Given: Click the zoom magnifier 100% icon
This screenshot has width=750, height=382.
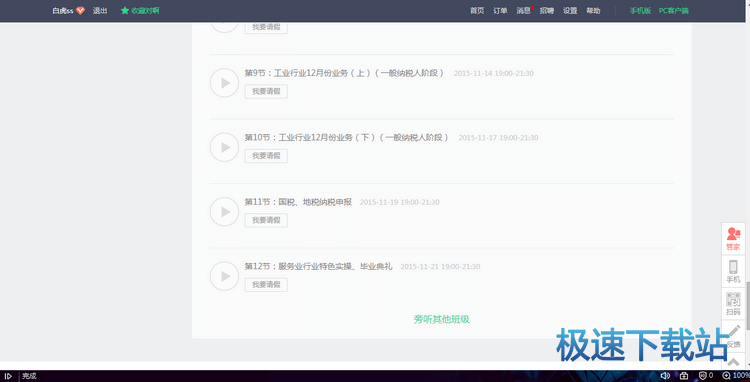Looking at the screenshot, I should coord(726,376).
